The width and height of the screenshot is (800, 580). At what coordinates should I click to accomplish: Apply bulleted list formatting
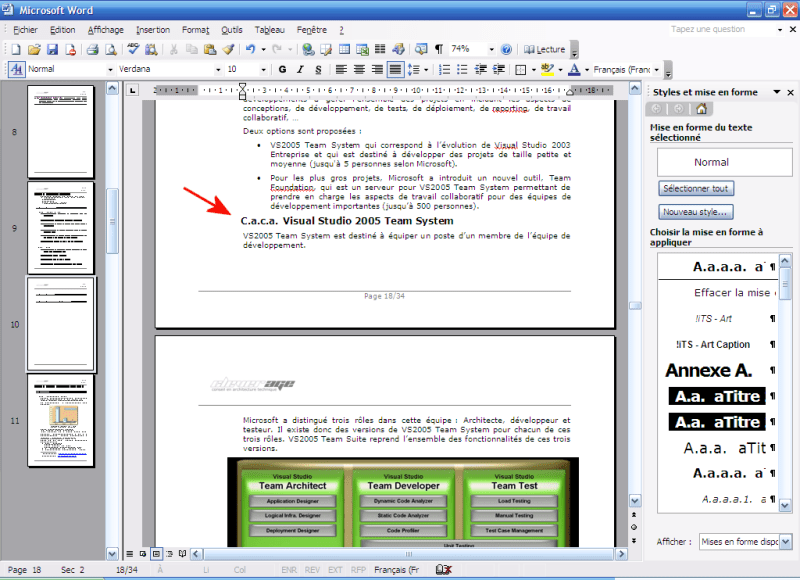point(462,69)
